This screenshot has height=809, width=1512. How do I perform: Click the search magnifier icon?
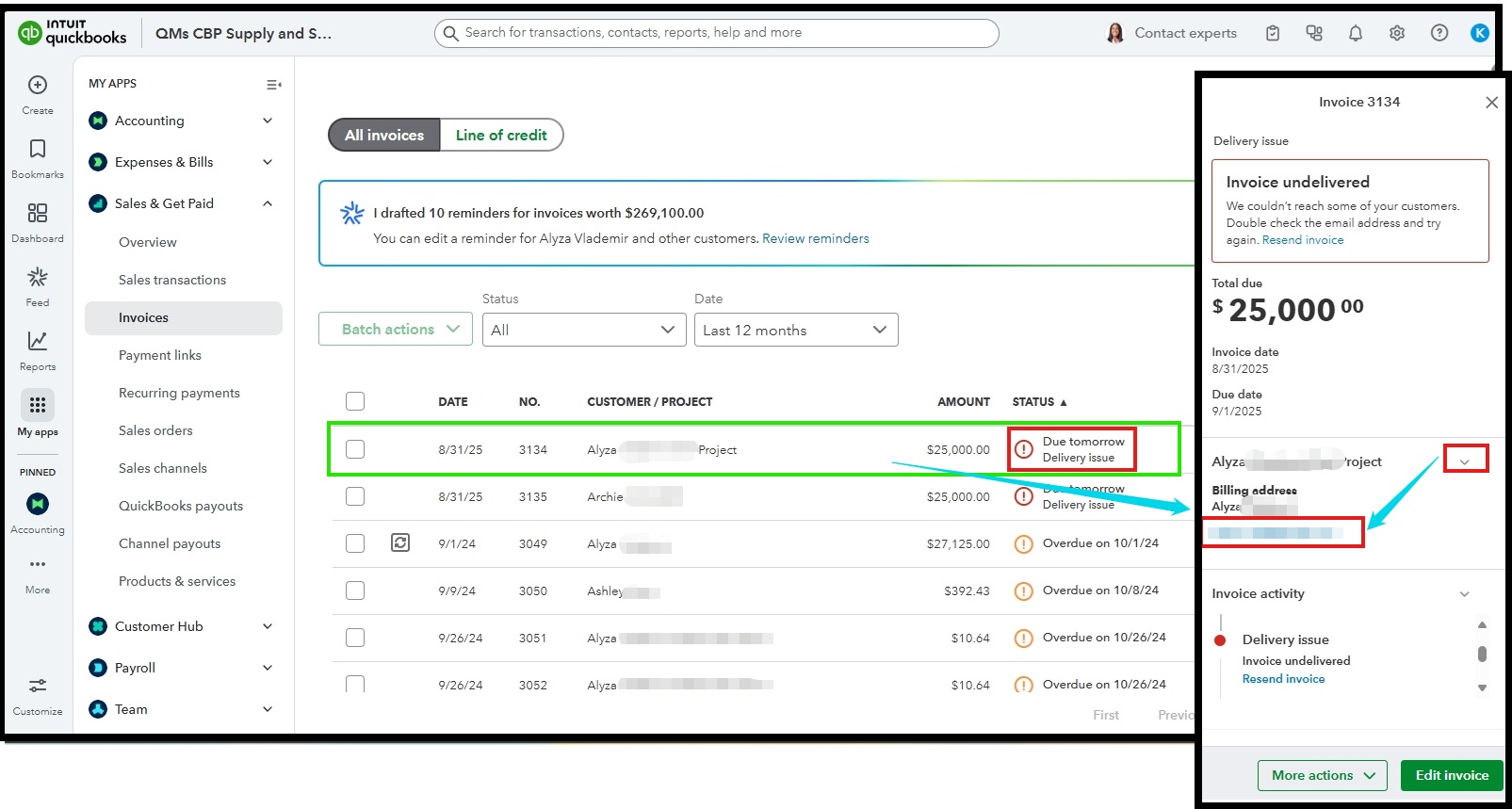(x=451, y=33)
